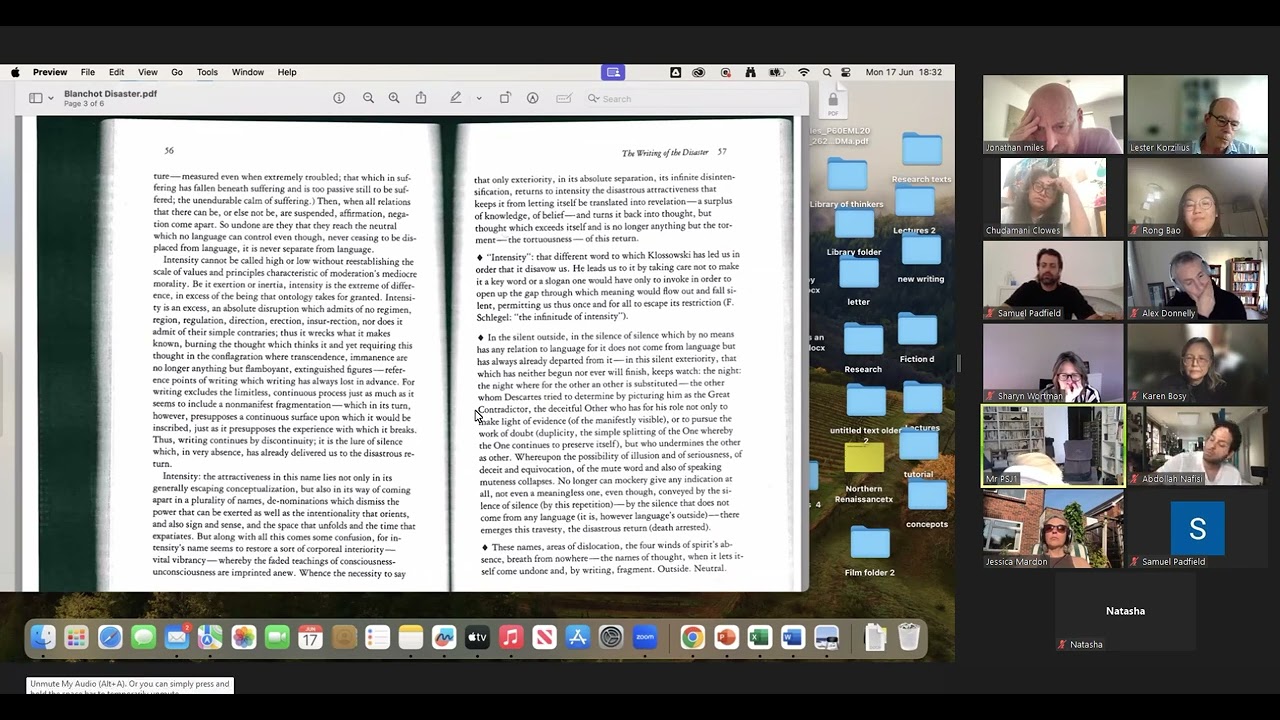Show the document Inspector info icon

339,98
